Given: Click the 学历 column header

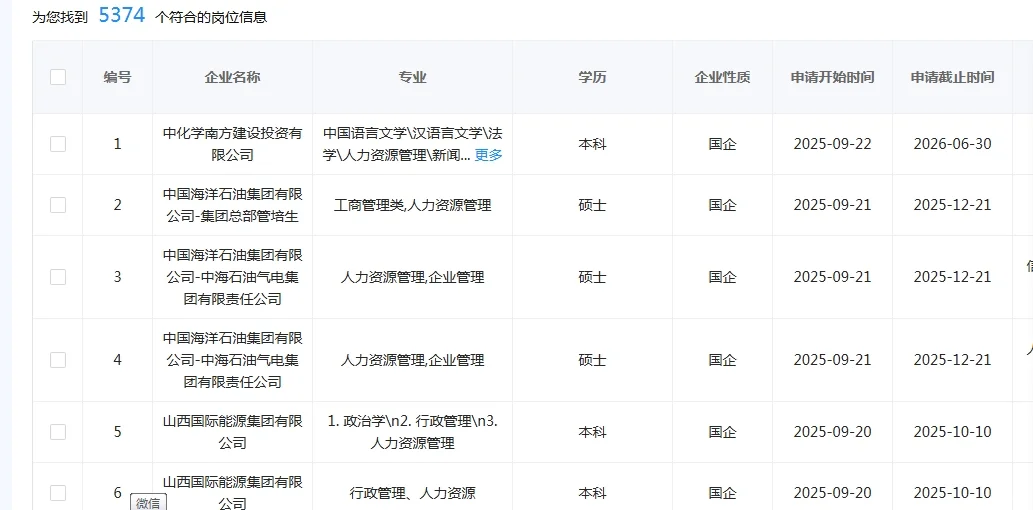Looking at the screenshot, I should (x=592, y=77).
